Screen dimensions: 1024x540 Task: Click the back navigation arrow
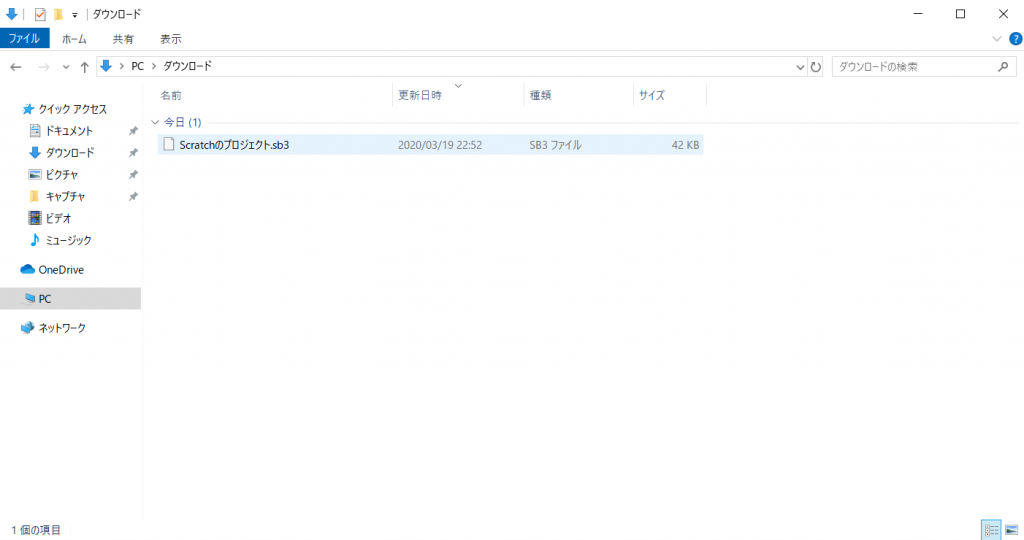tap(16, 67)
